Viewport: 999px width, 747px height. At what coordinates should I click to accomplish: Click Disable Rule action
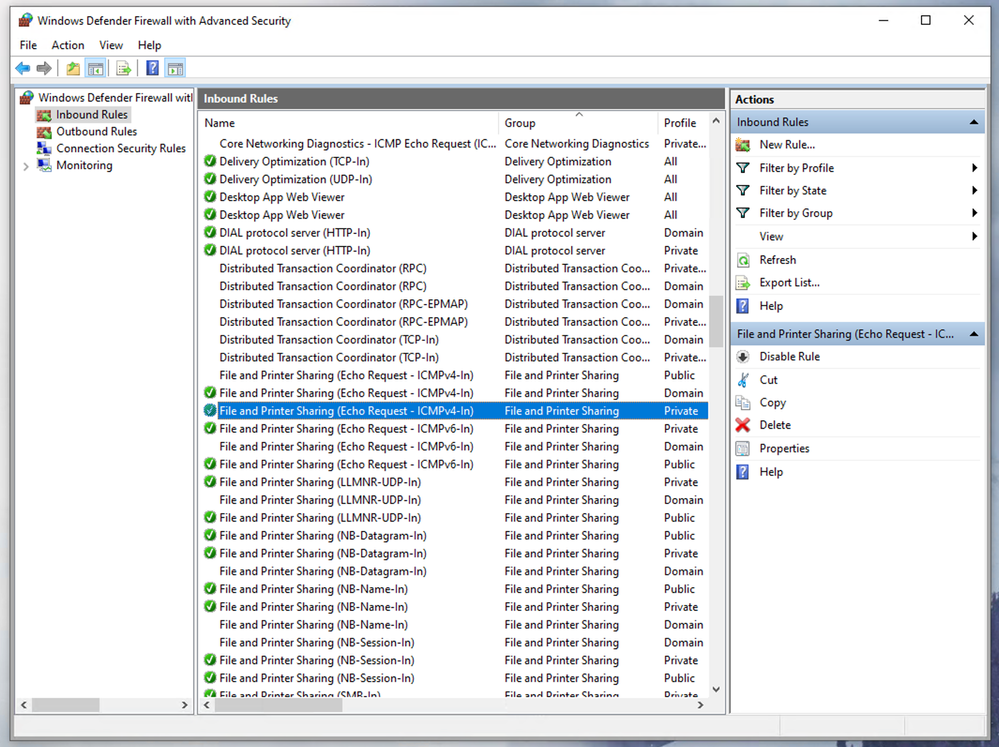click(x=789, y=356)
